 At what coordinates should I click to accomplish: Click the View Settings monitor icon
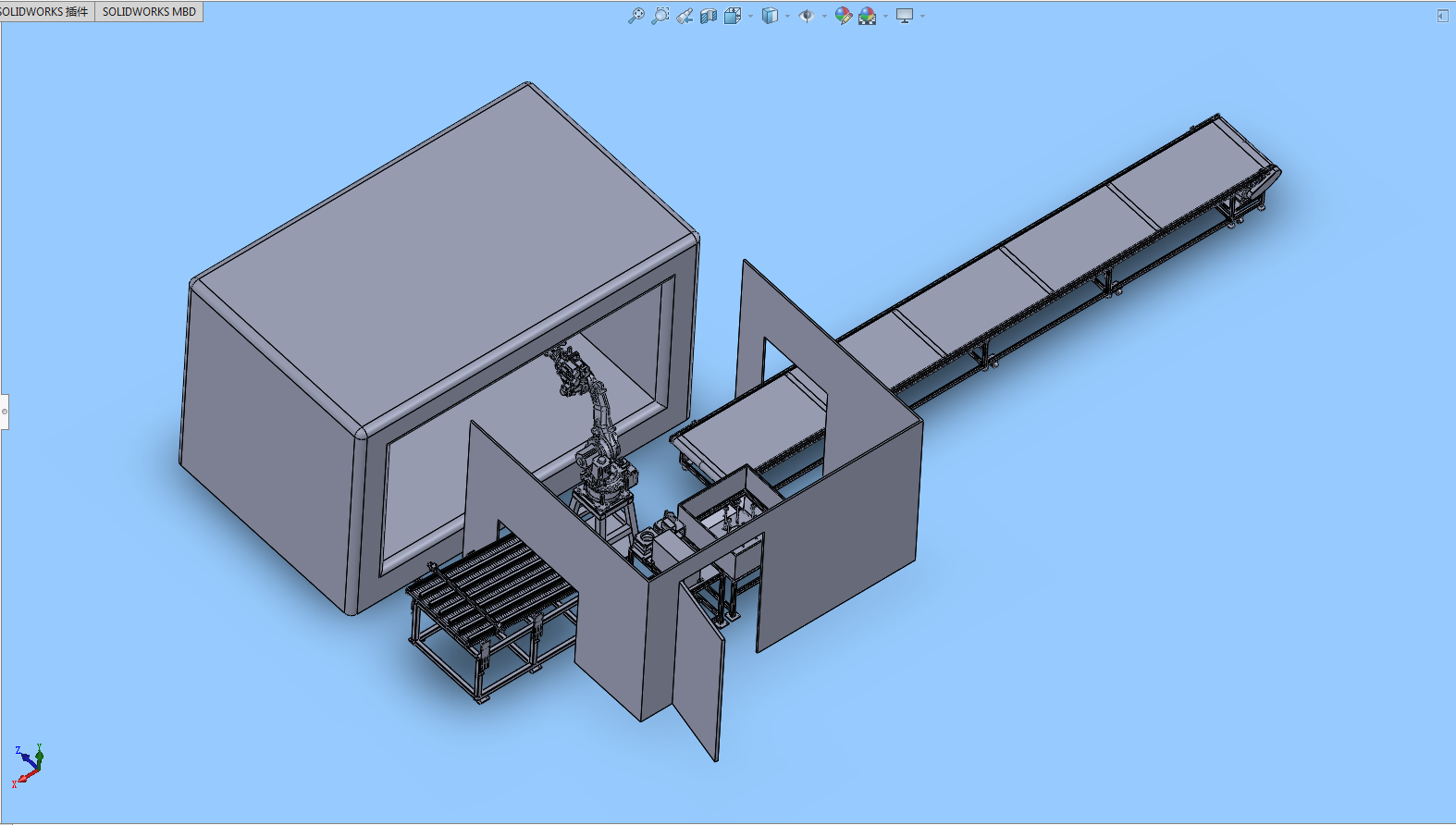pos(905,16)
